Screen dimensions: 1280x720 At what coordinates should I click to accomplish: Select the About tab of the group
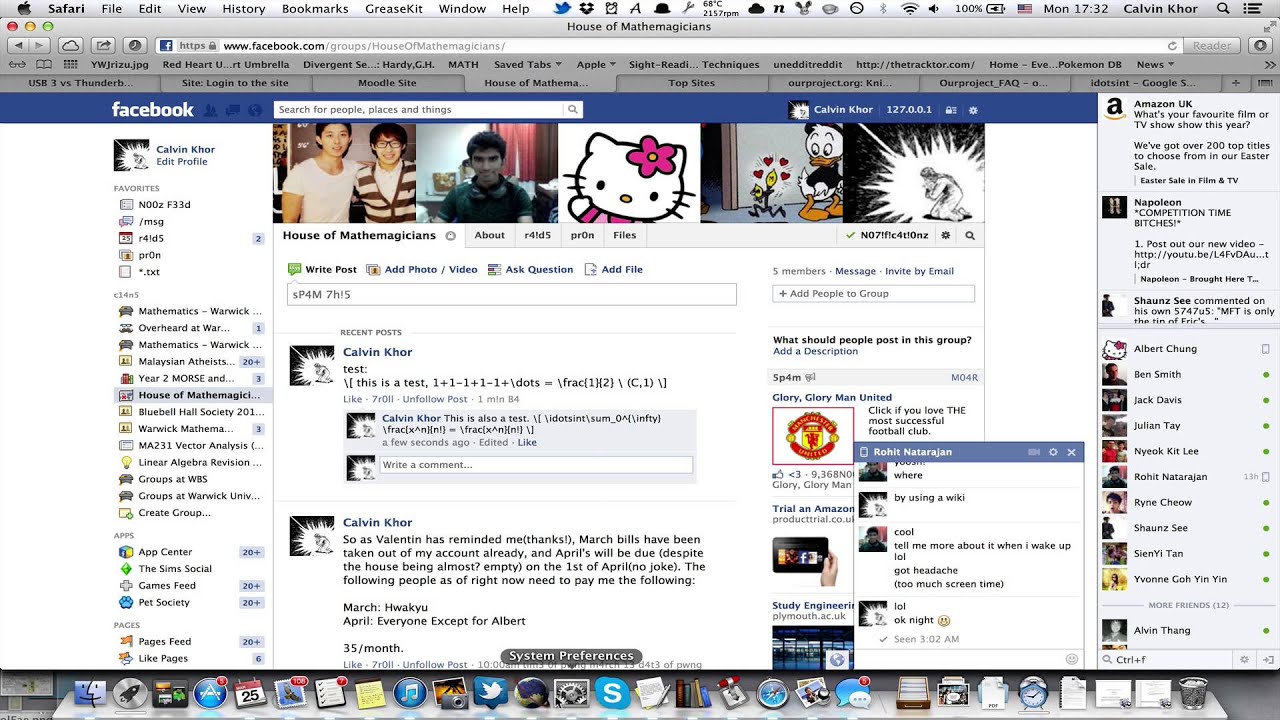click(489, 236)
